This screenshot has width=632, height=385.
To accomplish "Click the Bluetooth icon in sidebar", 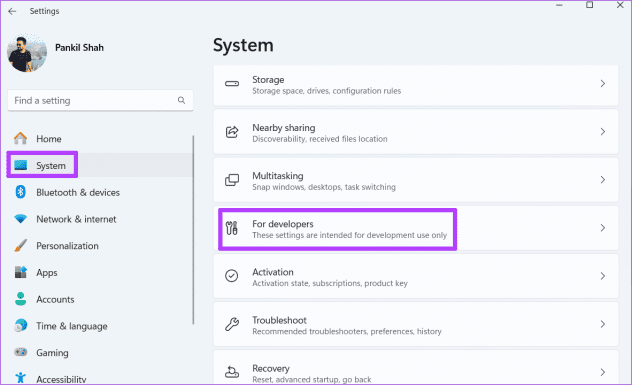I will 20,192.
